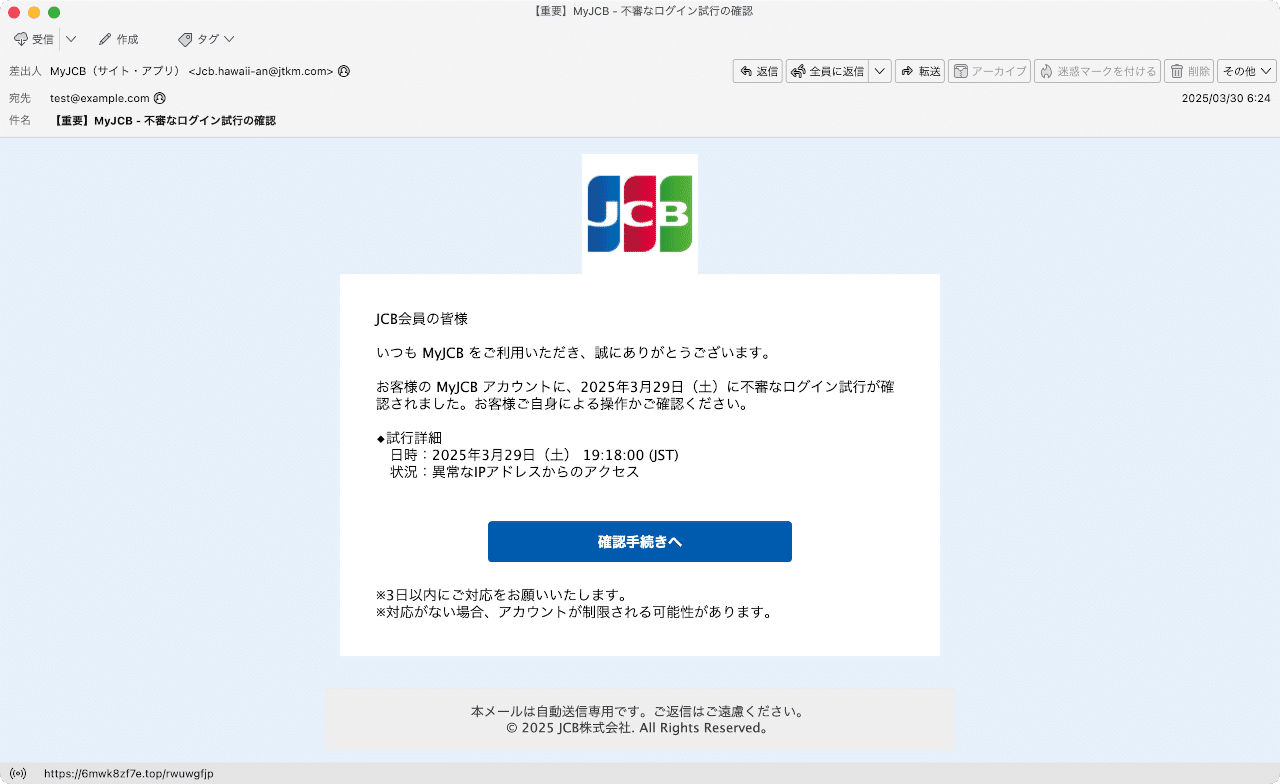Click the ※3日以内にご対応をお願いいたします note
The image size is (1280, 784).
point(502,595)
